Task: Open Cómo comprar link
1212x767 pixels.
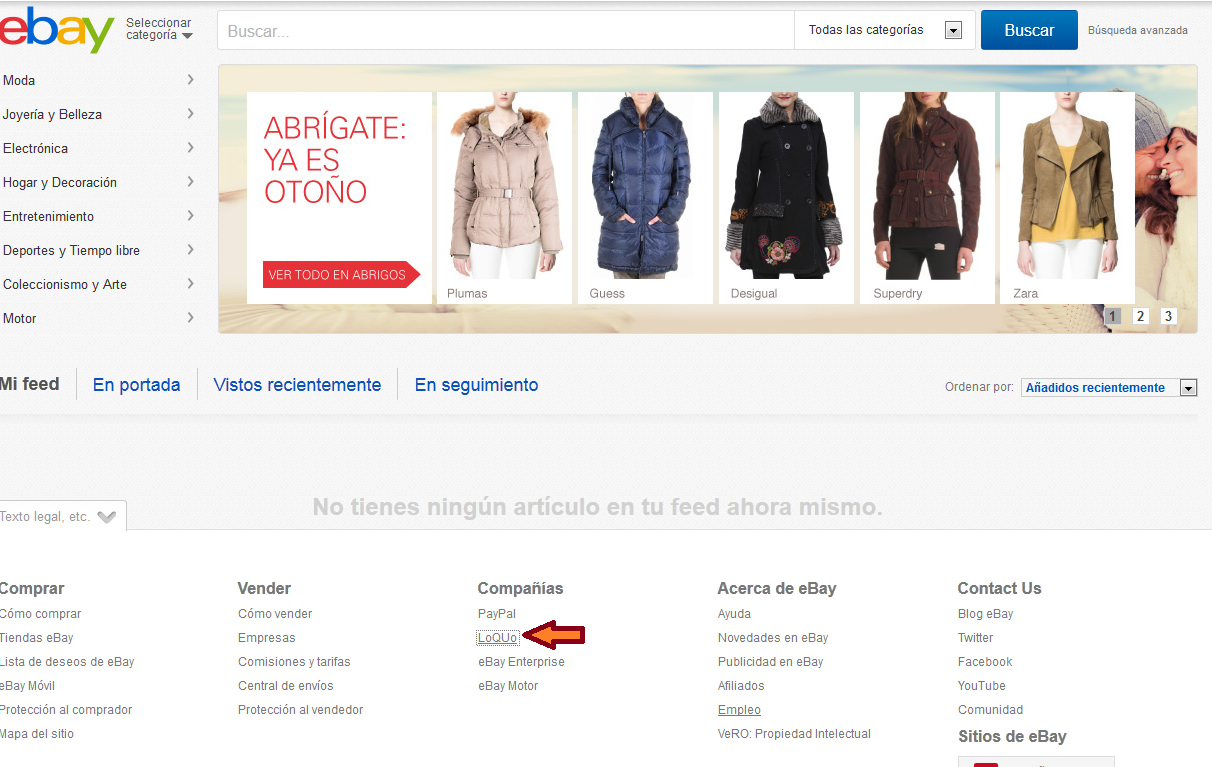Action: (x=40, y=614)
